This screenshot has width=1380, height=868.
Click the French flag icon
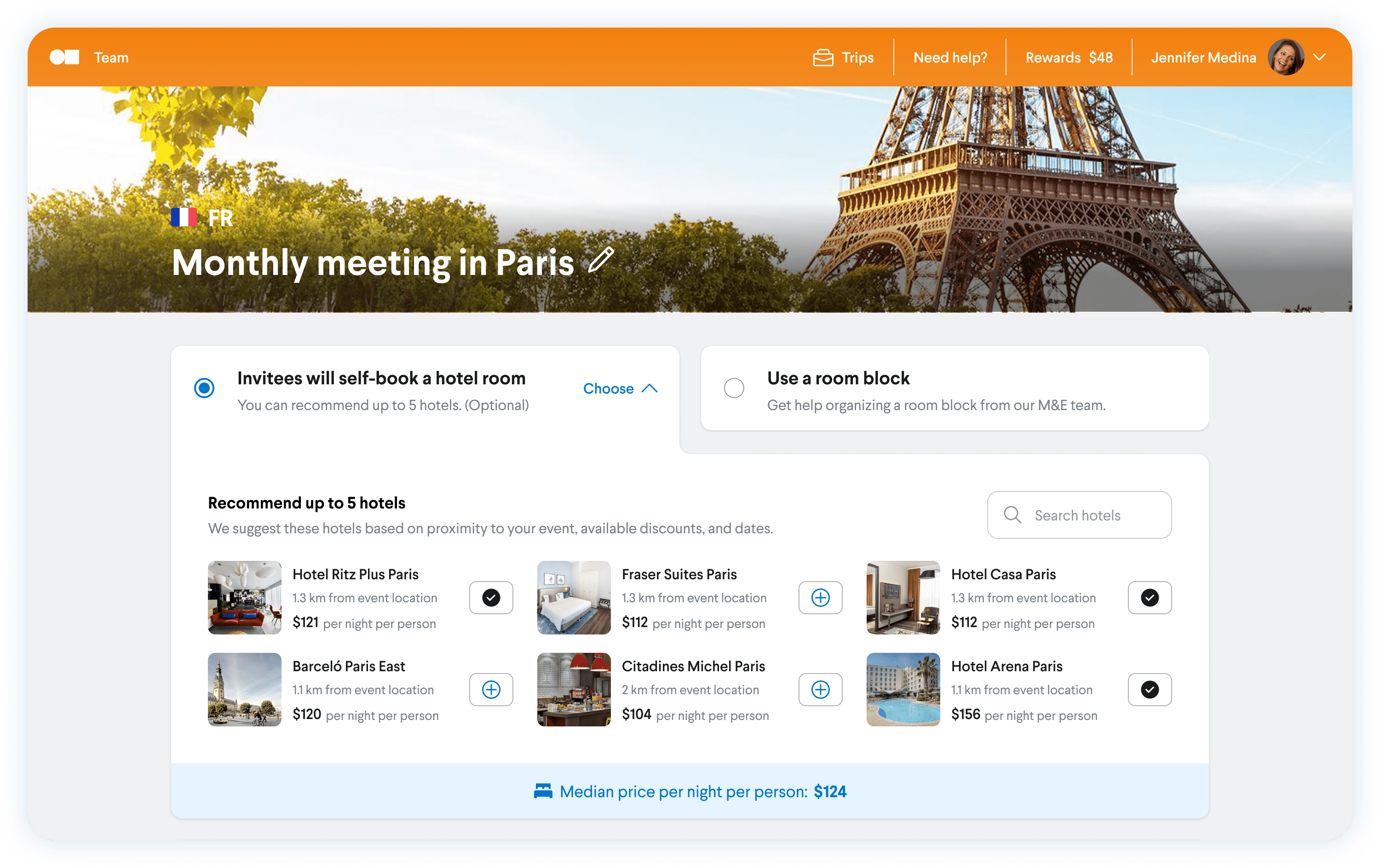coord(184,218)
